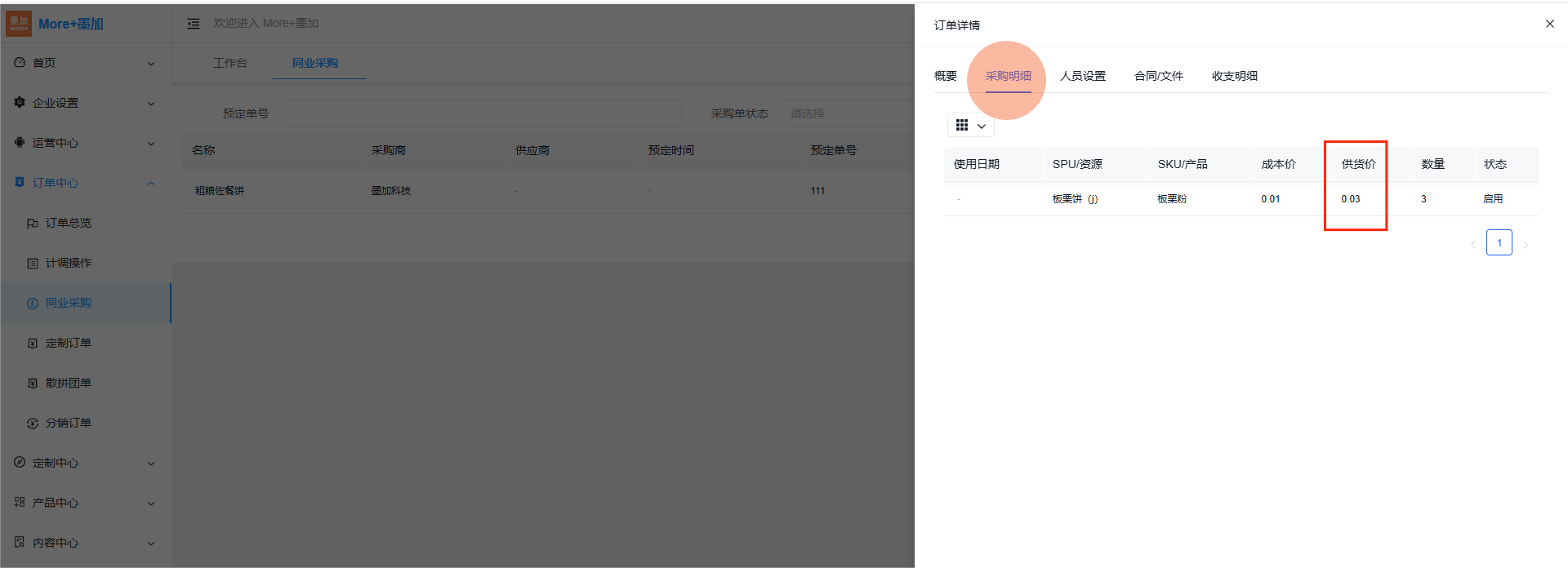The image size is (1568, 568).
Task: Switch to the 人员设置 tab
Action: pyautogui.click(x=1082, y=76)
